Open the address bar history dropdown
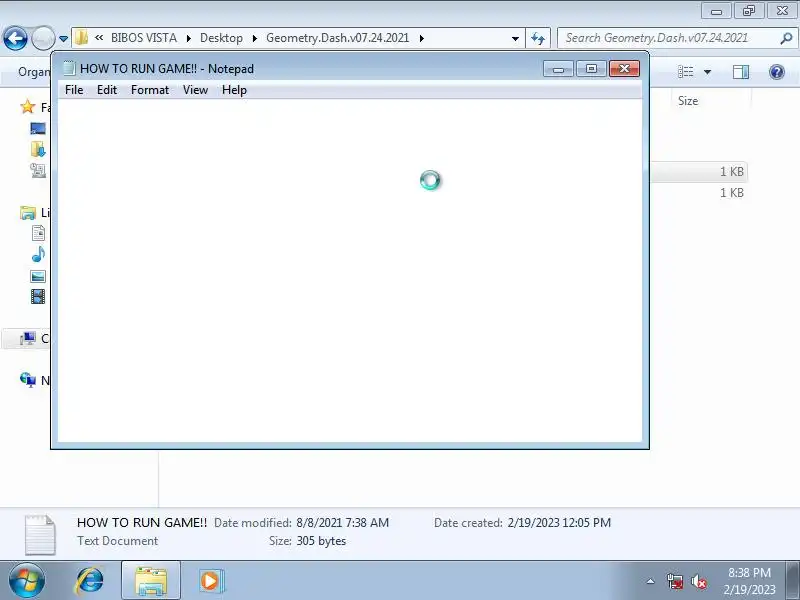 (515, 38)
